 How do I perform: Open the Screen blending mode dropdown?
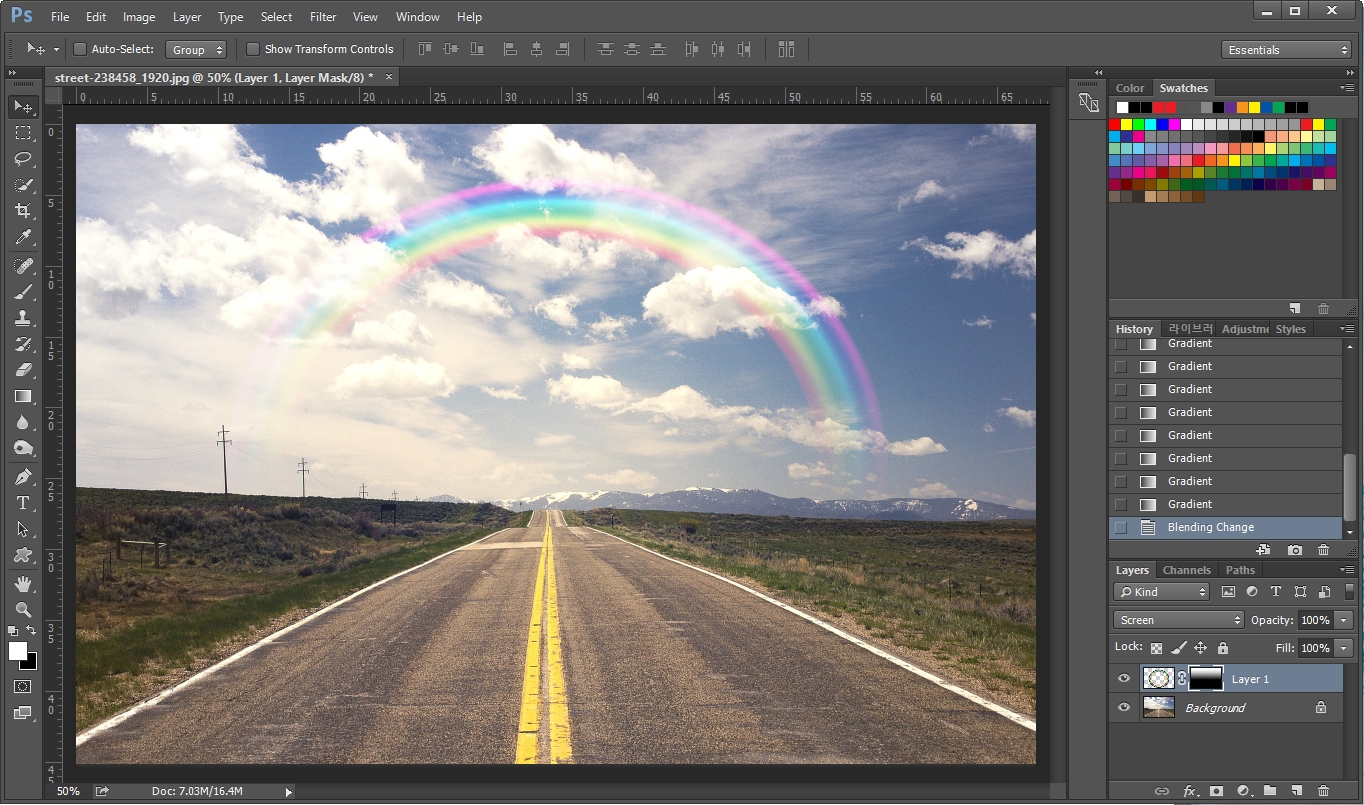click(1178, 620)
